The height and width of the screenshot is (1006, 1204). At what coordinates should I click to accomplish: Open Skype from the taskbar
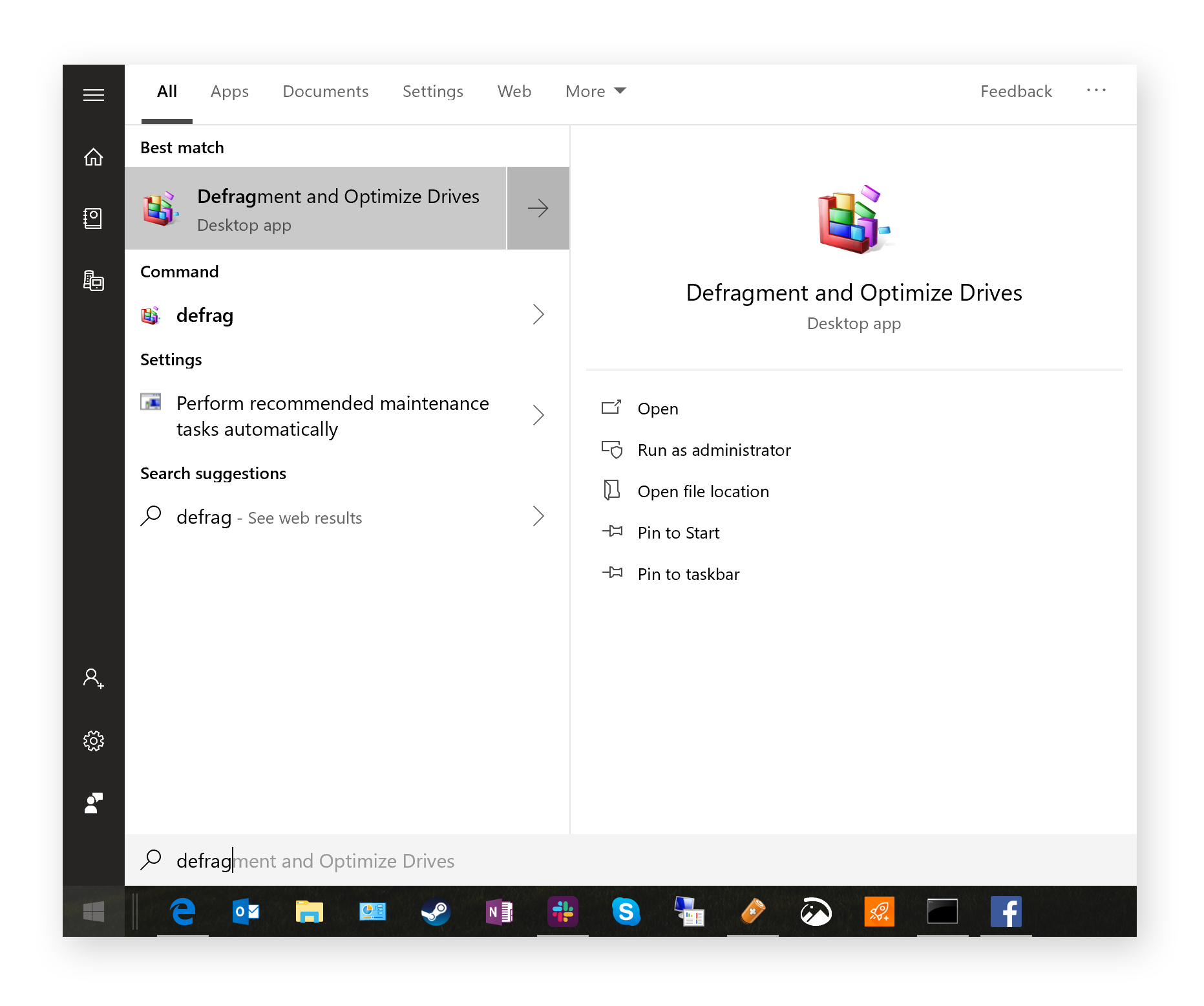coord(626,912)
